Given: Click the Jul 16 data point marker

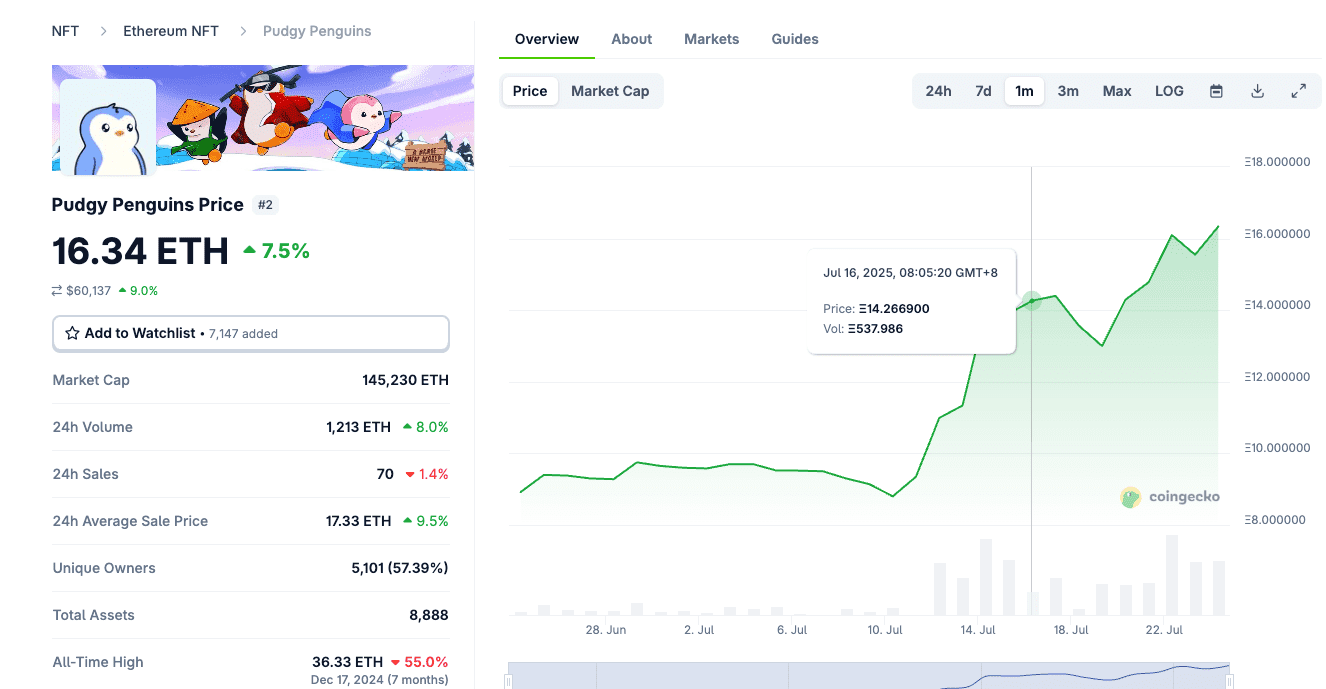Looking at the screenshot, I should pyautogui.click(x=1032, y=300).
